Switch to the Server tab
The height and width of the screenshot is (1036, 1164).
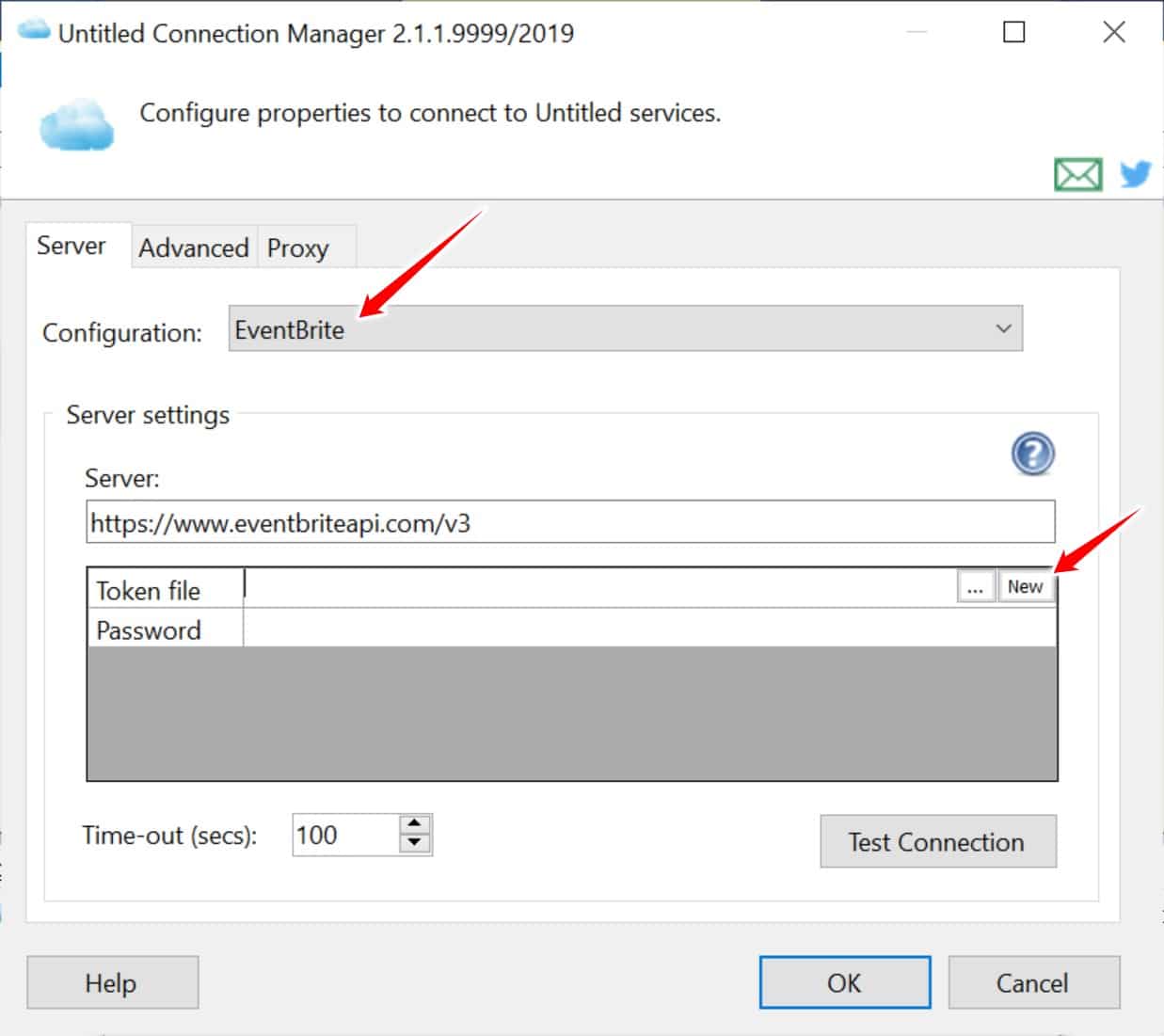tap(72, 246)
